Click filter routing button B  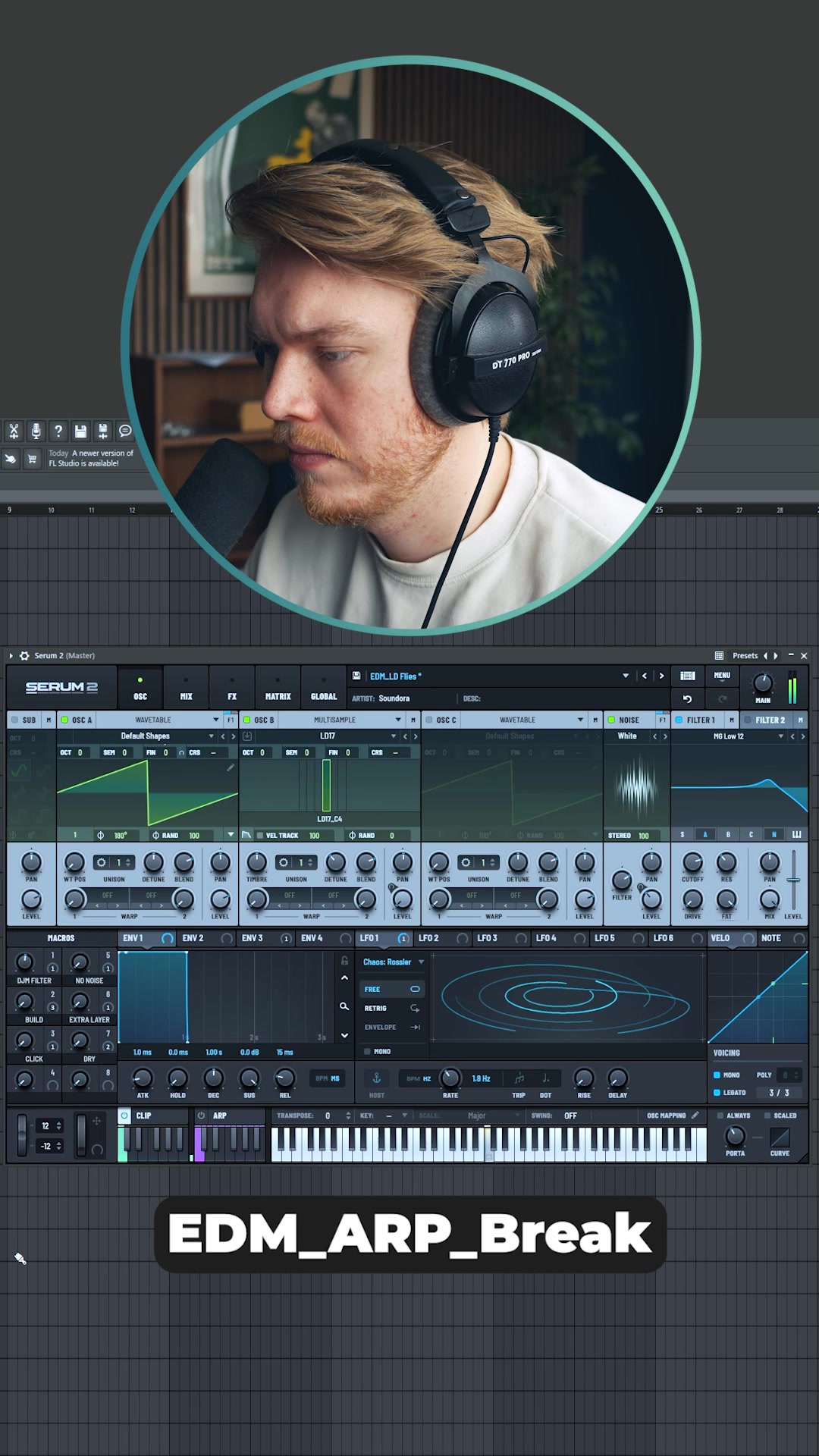click(x=728, y=835)
